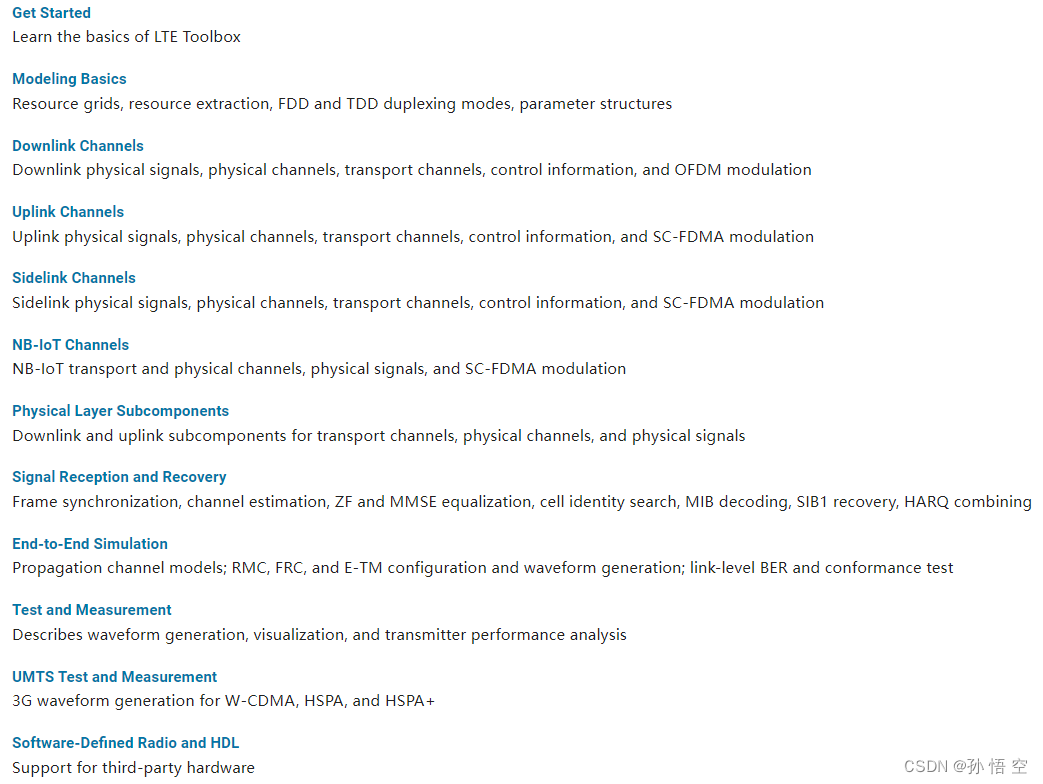Visit the Sidelink Channels page
This screenshot has width=1043, height=784.
[74, 278]
